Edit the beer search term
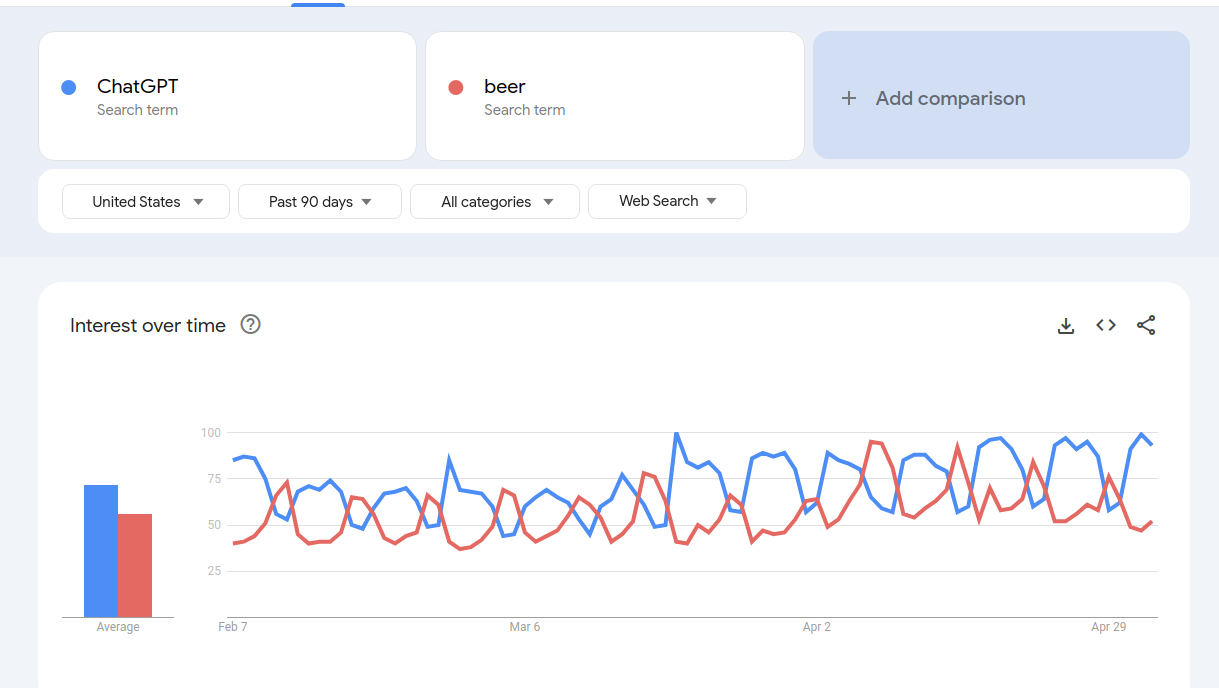This screenshot has width=1219, height=688. click(614, 96)
